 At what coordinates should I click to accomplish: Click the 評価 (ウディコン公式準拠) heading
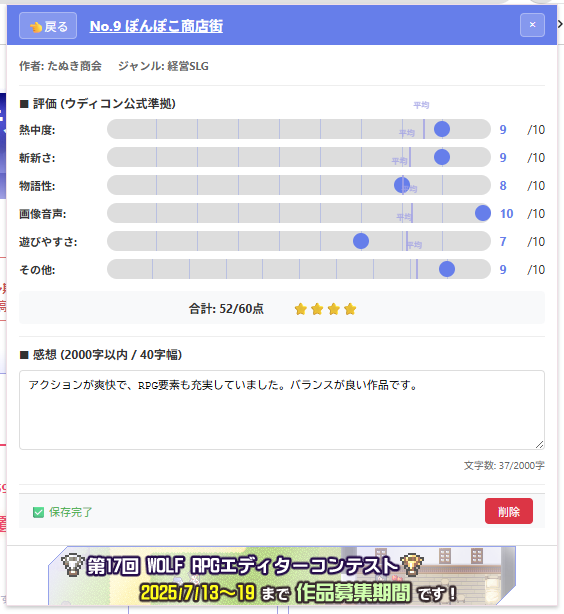(x=98, y=104)
